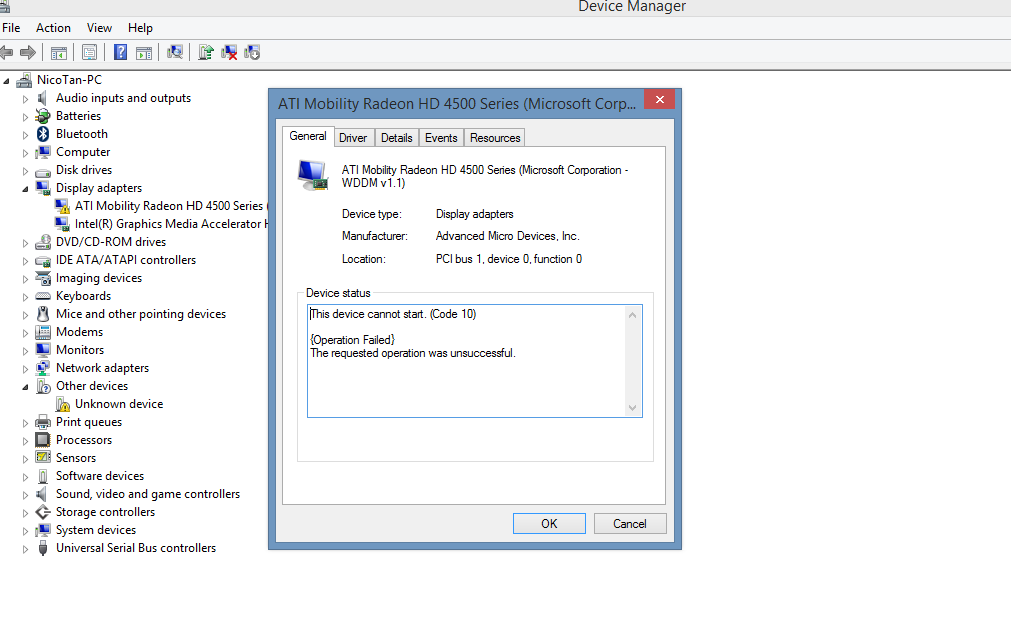Select the NicoTan-PC computer icon
Screen dimensions: 1011x633
click(x=24, y=80)
